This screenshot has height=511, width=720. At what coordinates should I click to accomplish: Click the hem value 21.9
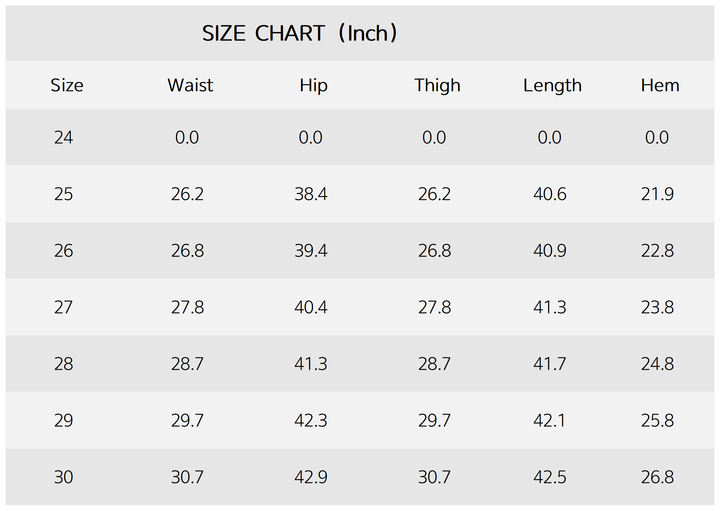coord(657,194)
